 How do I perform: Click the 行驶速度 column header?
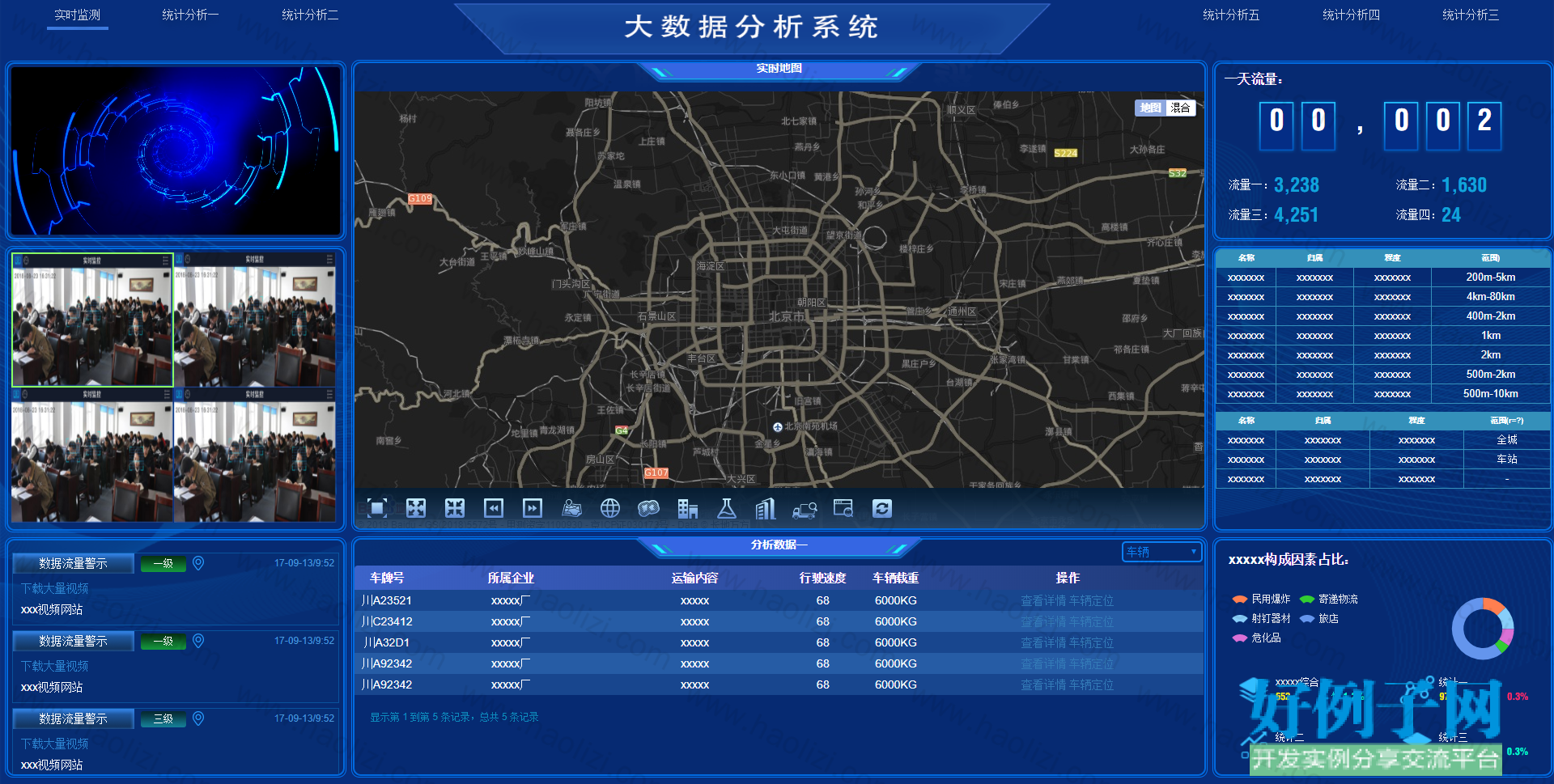(x=822, y=578)
